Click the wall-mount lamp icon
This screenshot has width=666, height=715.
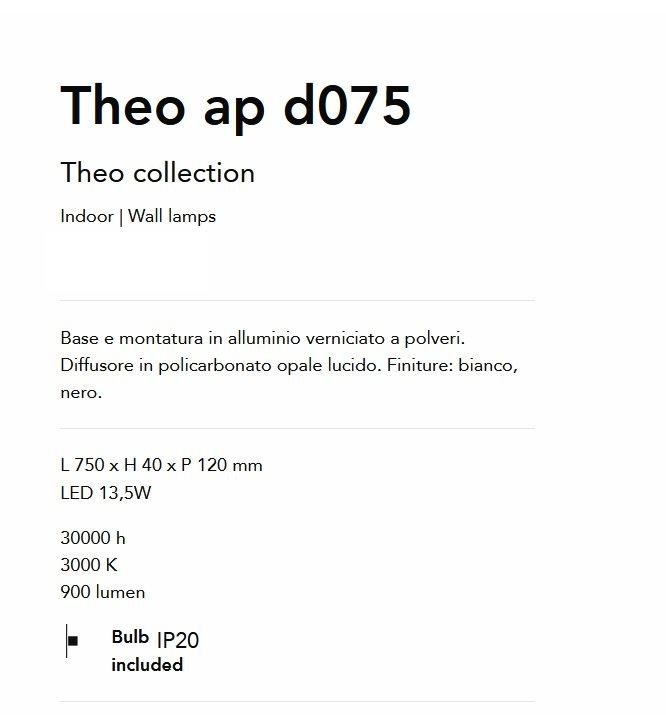tap(72, 641)
